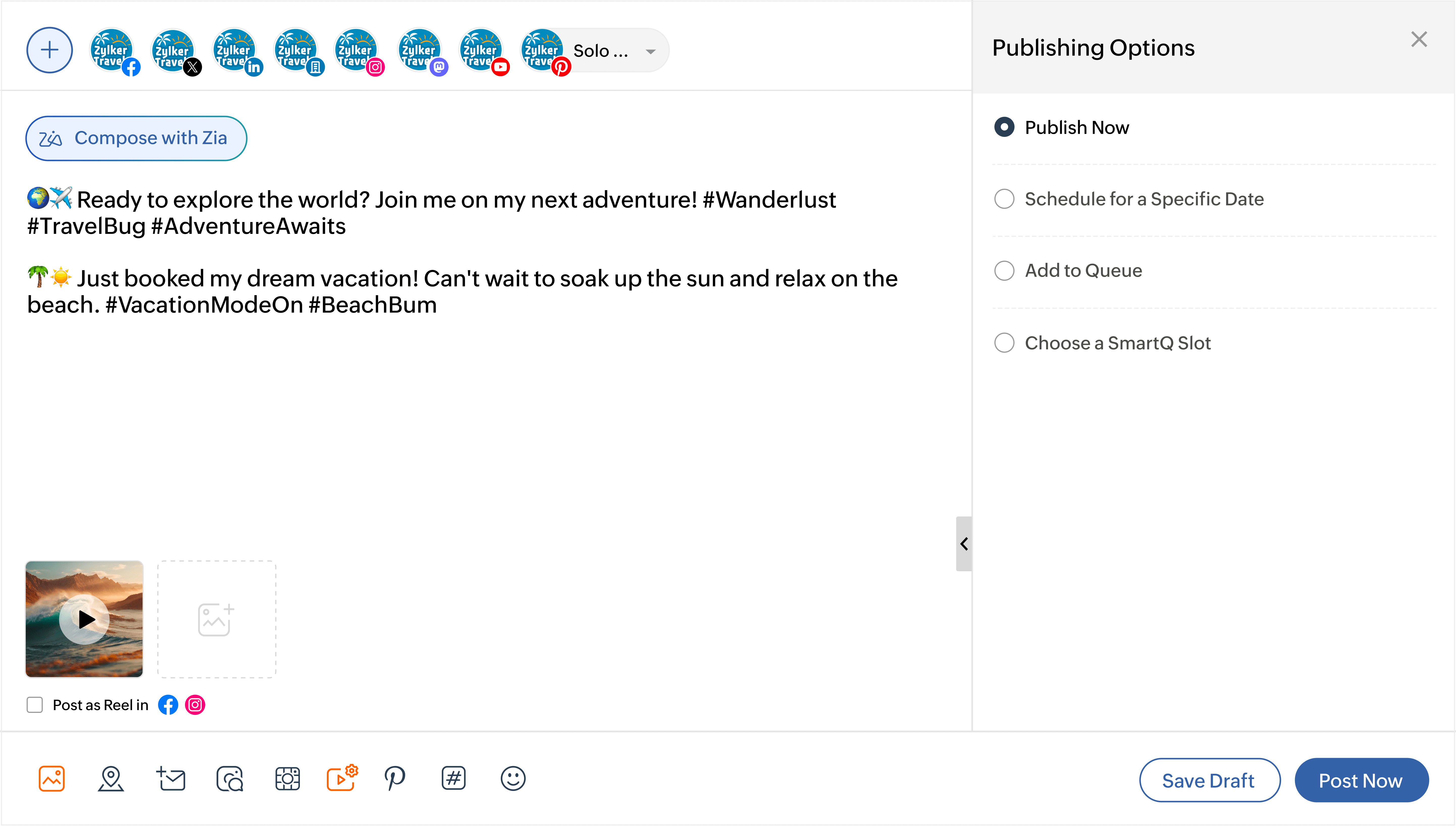Click the Compose with Zia button
Screen dimensions: 1456x829
click(136, 138)
